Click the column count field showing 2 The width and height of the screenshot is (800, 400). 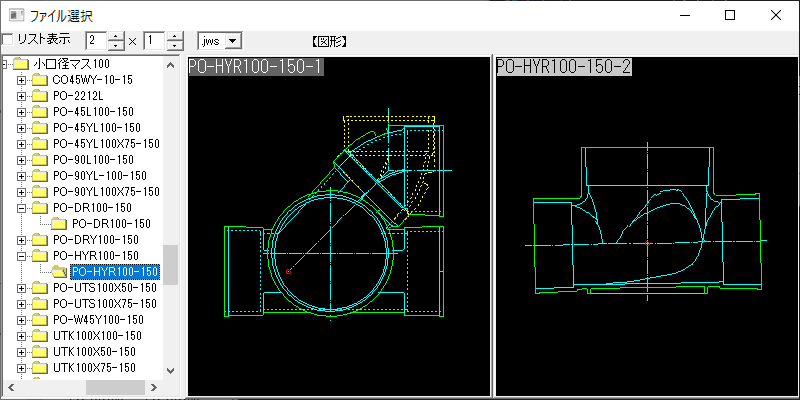click(96, 41)
